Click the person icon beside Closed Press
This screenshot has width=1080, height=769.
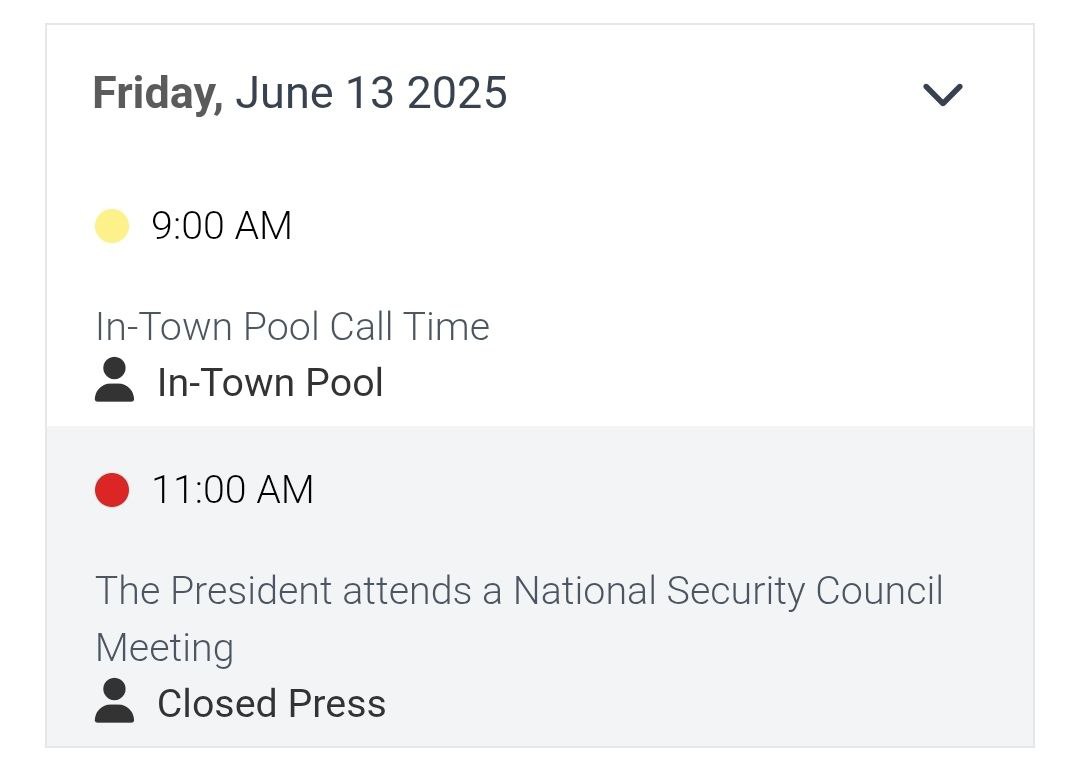[115, 702]
